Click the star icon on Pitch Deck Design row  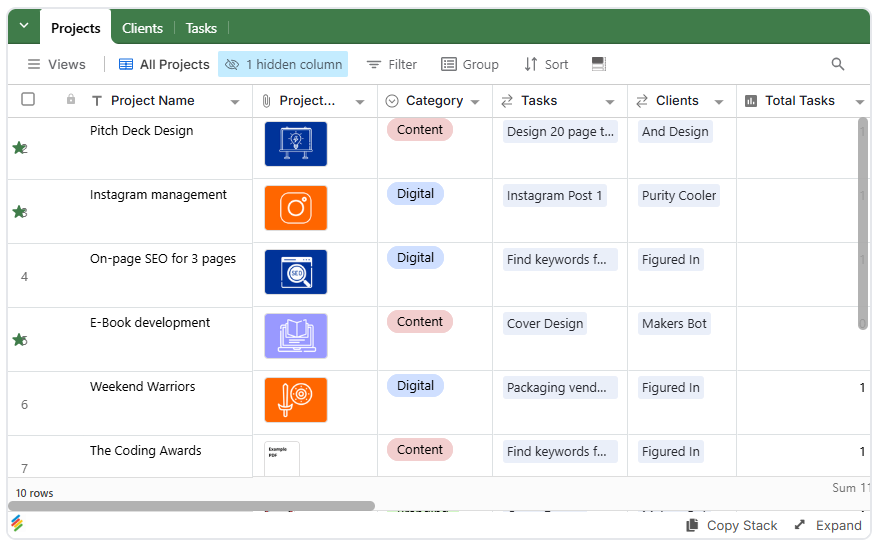coord(19,148)
